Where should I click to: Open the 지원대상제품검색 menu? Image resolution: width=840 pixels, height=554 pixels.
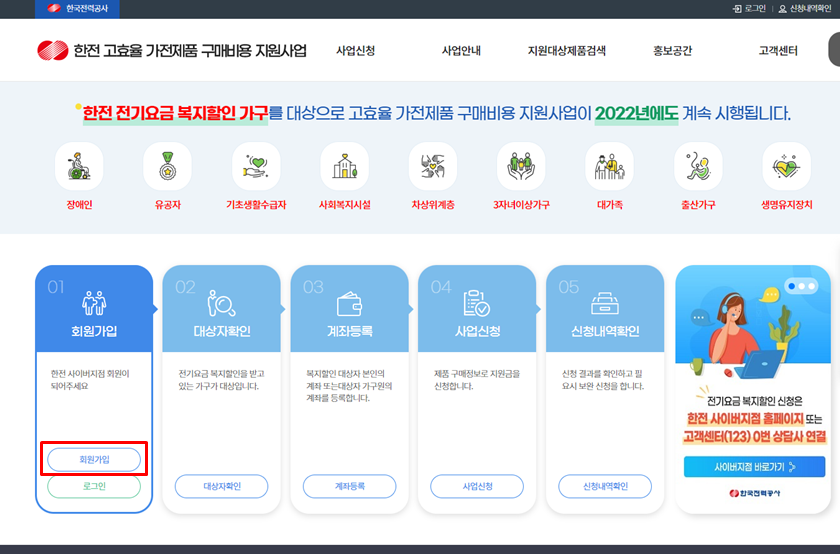click(567, 51)
